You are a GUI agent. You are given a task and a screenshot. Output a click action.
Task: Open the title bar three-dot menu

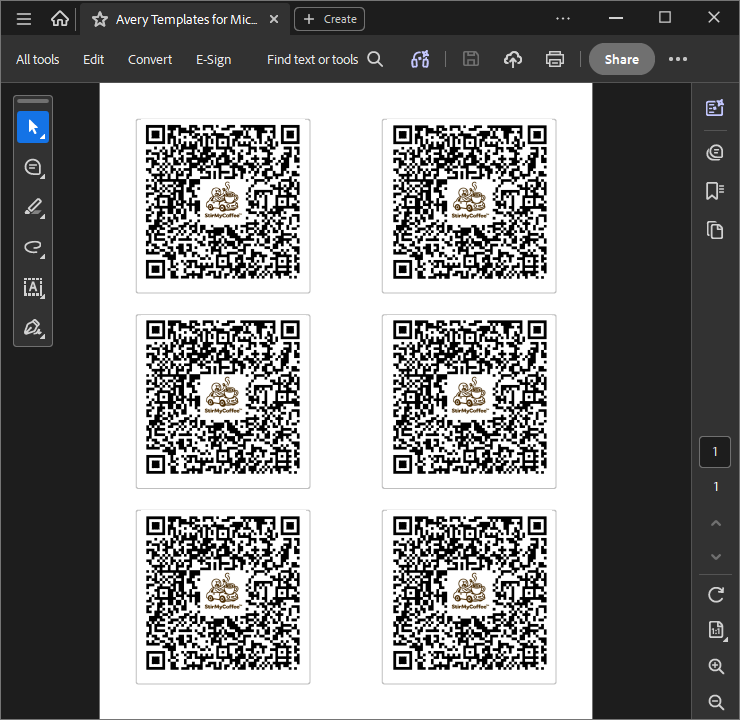point(563,18)
